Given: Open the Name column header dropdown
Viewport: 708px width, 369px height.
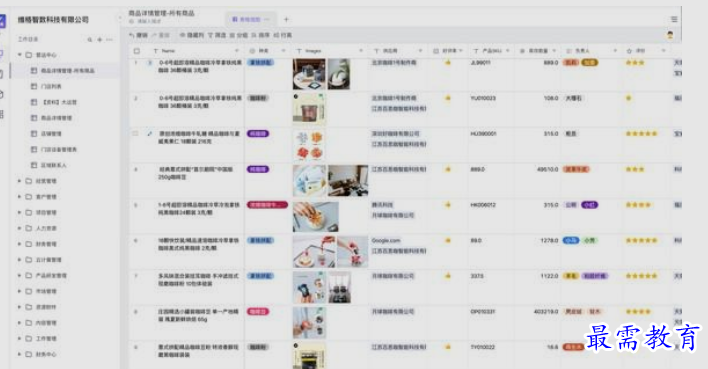Looking at the screenshot, I should (237, 51).
